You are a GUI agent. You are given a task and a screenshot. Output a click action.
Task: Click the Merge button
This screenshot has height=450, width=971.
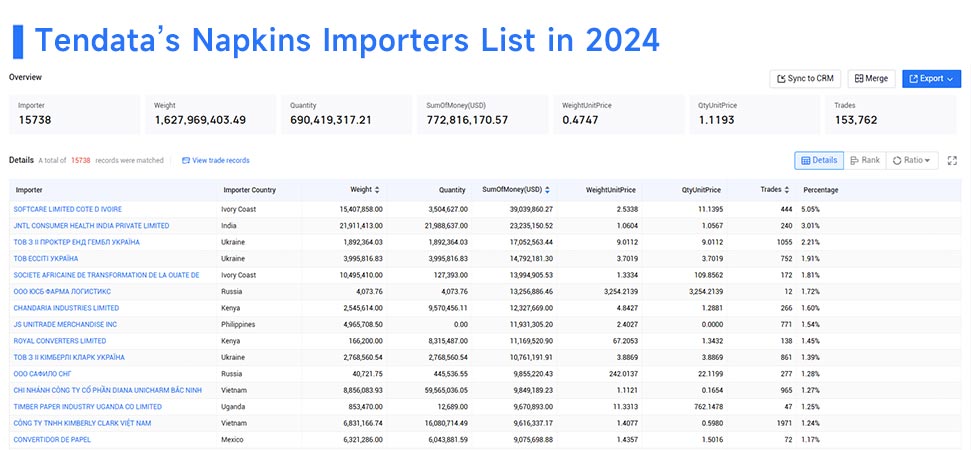click(x=871, y=79)
